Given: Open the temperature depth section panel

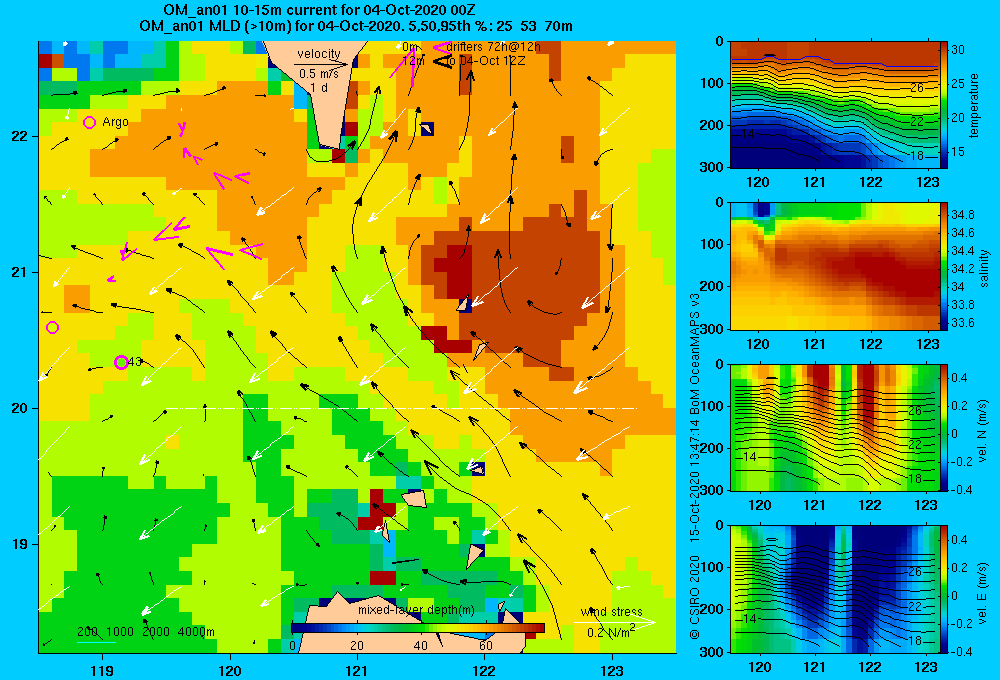Looking at the screenshot, I should tap(835, 105).
